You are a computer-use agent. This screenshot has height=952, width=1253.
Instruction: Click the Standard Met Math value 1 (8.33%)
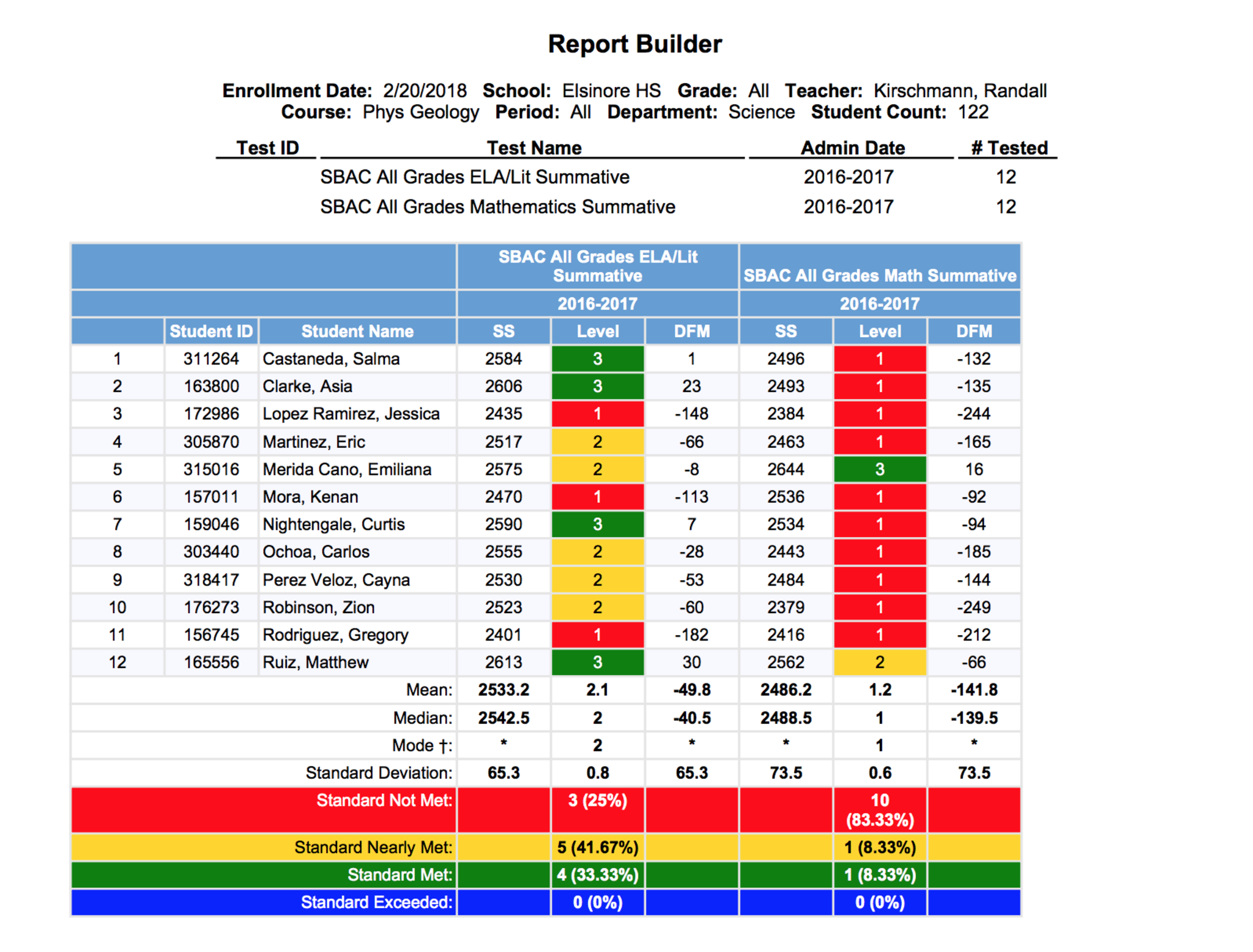[x=879, y=875]
